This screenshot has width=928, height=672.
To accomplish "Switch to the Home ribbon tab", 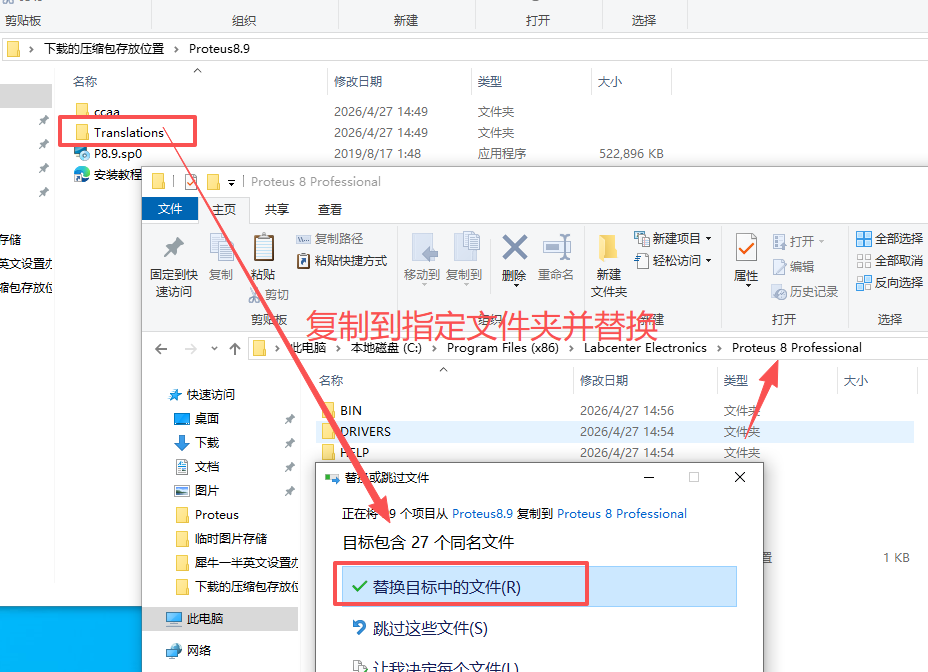I will pyautogui.click(x=224, y=210).
